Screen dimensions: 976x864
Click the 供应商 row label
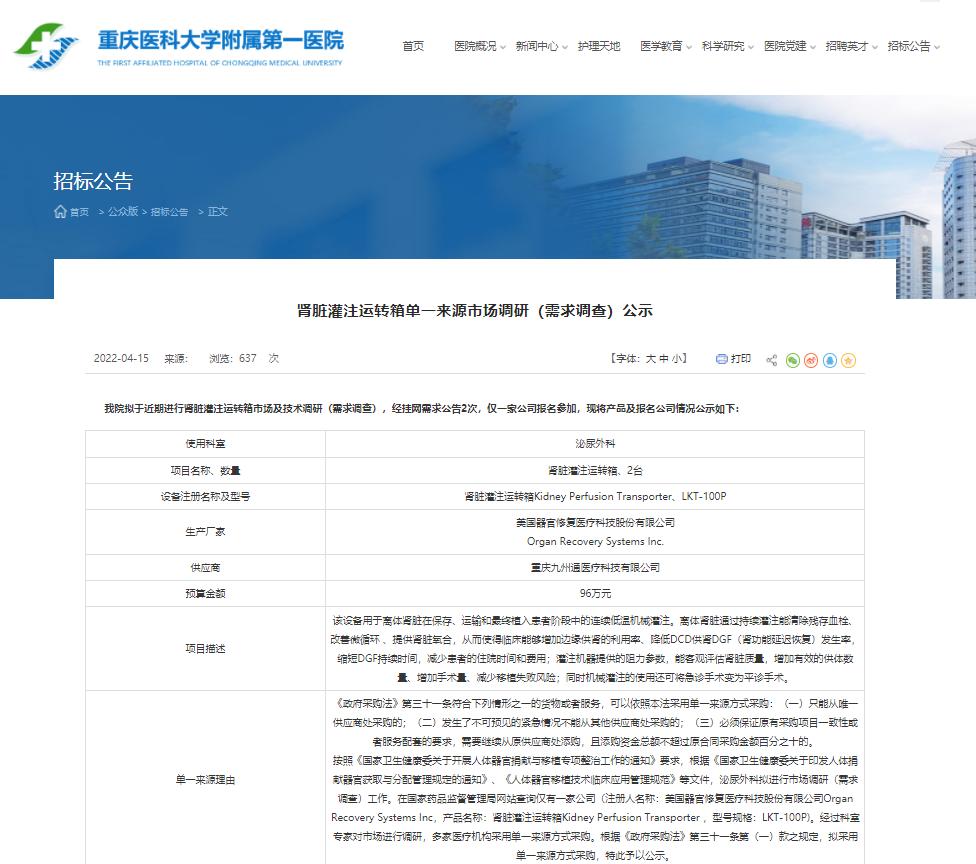coord(205,568)
